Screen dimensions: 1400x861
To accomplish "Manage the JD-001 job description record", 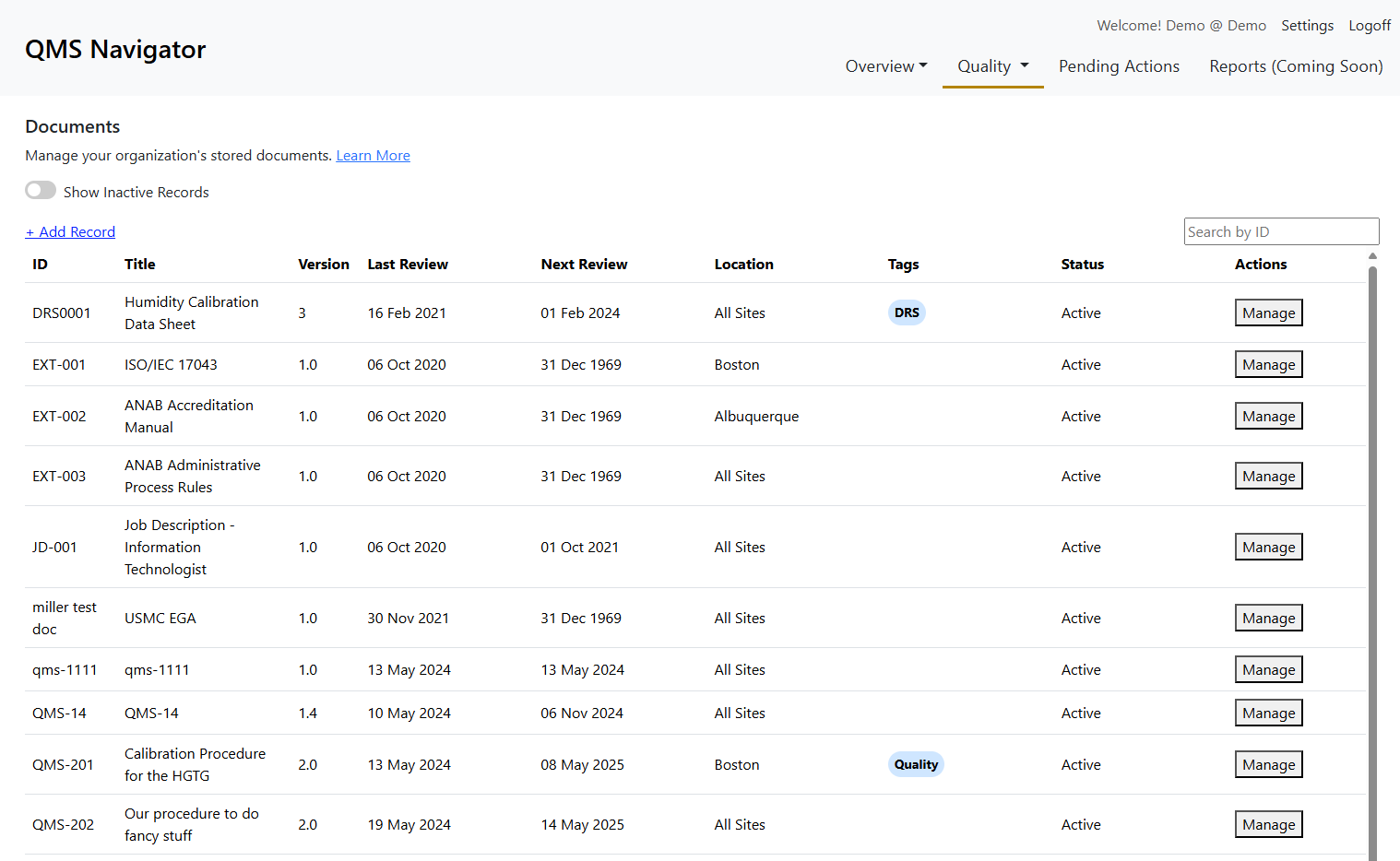I will 1268,548.
